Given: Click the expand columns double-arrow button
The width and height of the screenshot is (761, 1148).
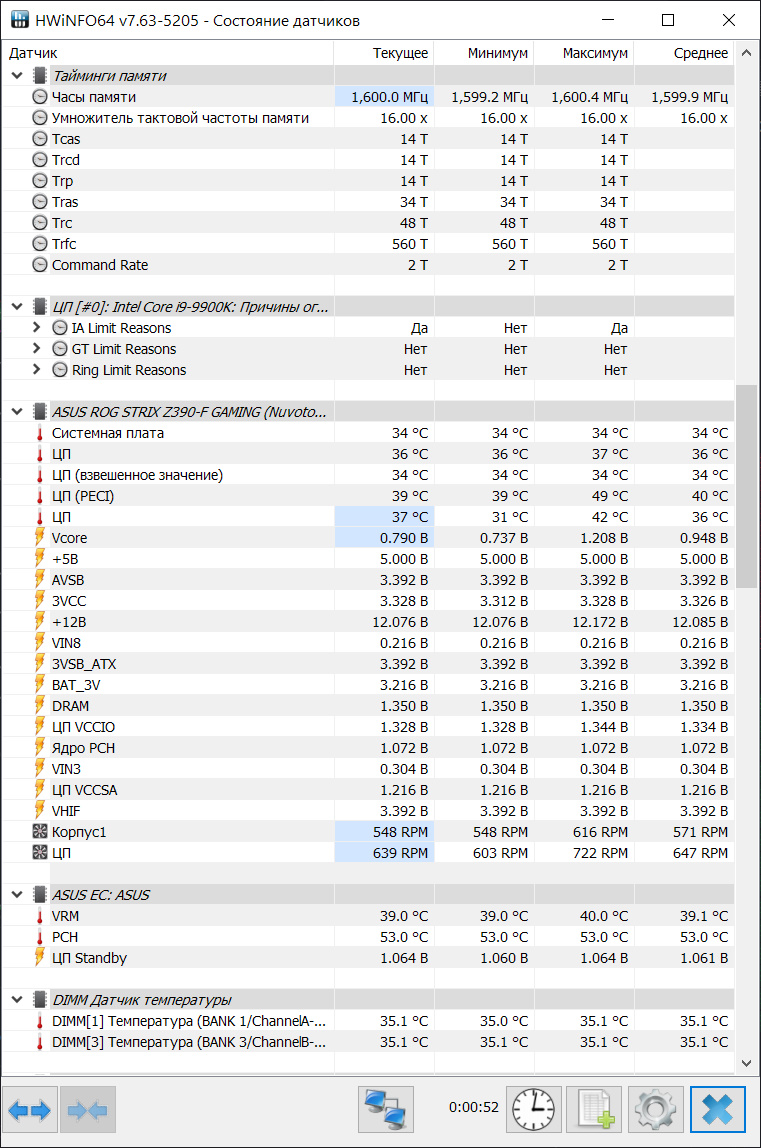Looking at the screenshot, I should coord(29,1110).
